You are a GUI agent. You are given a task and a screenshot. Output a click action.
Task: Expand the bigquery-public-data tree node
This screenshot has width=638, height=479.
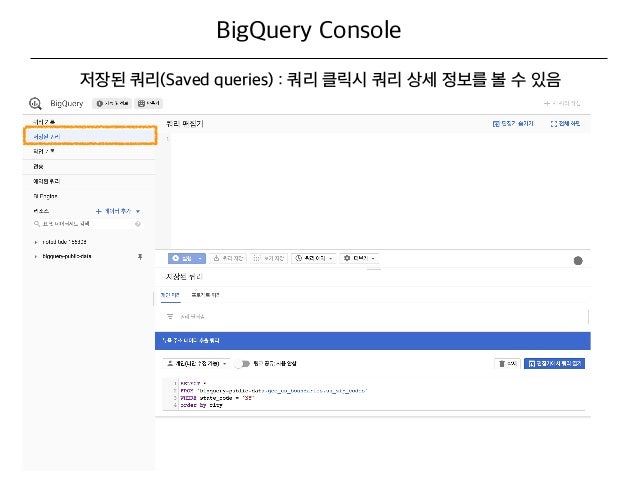click(x=36, y=256)
